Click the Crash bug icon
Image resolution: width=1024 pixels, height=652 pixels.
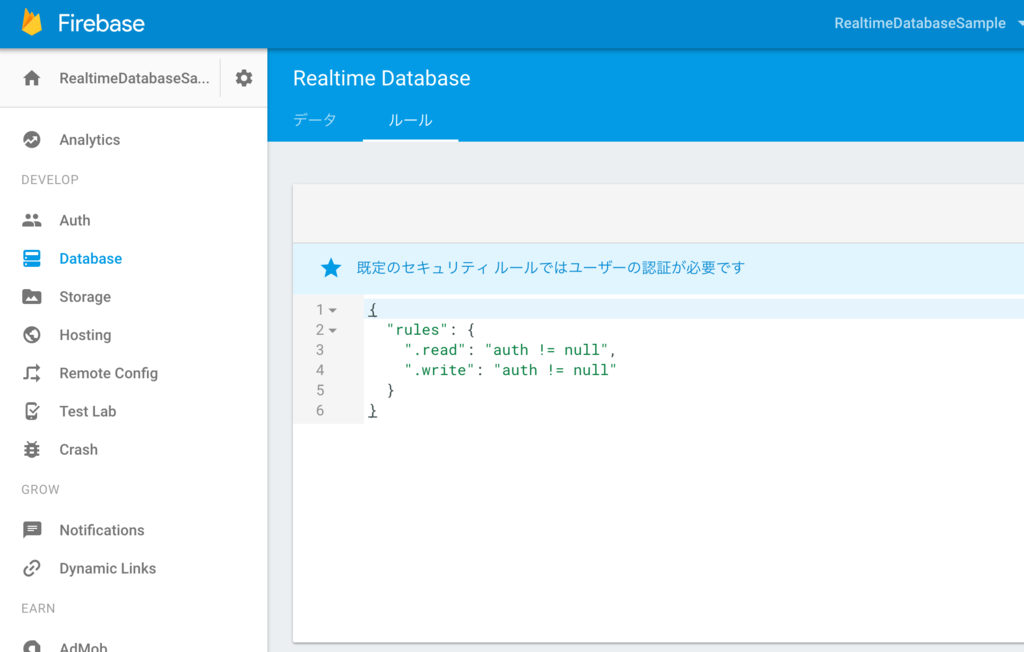tap(31, 449)
